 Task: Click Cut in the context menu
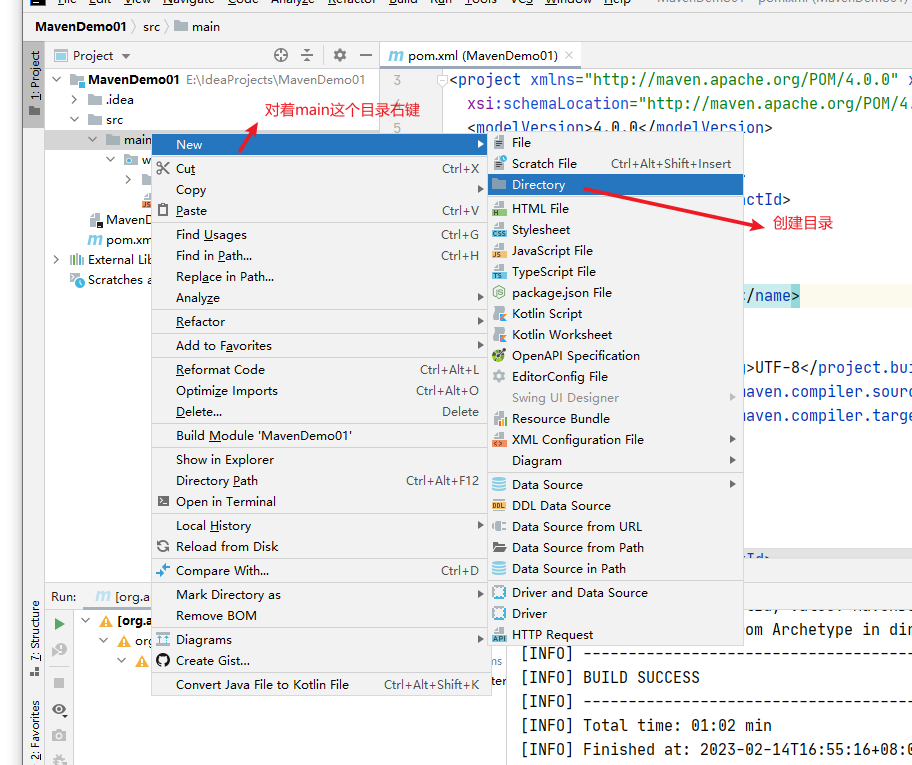click(x=319, y=168)
